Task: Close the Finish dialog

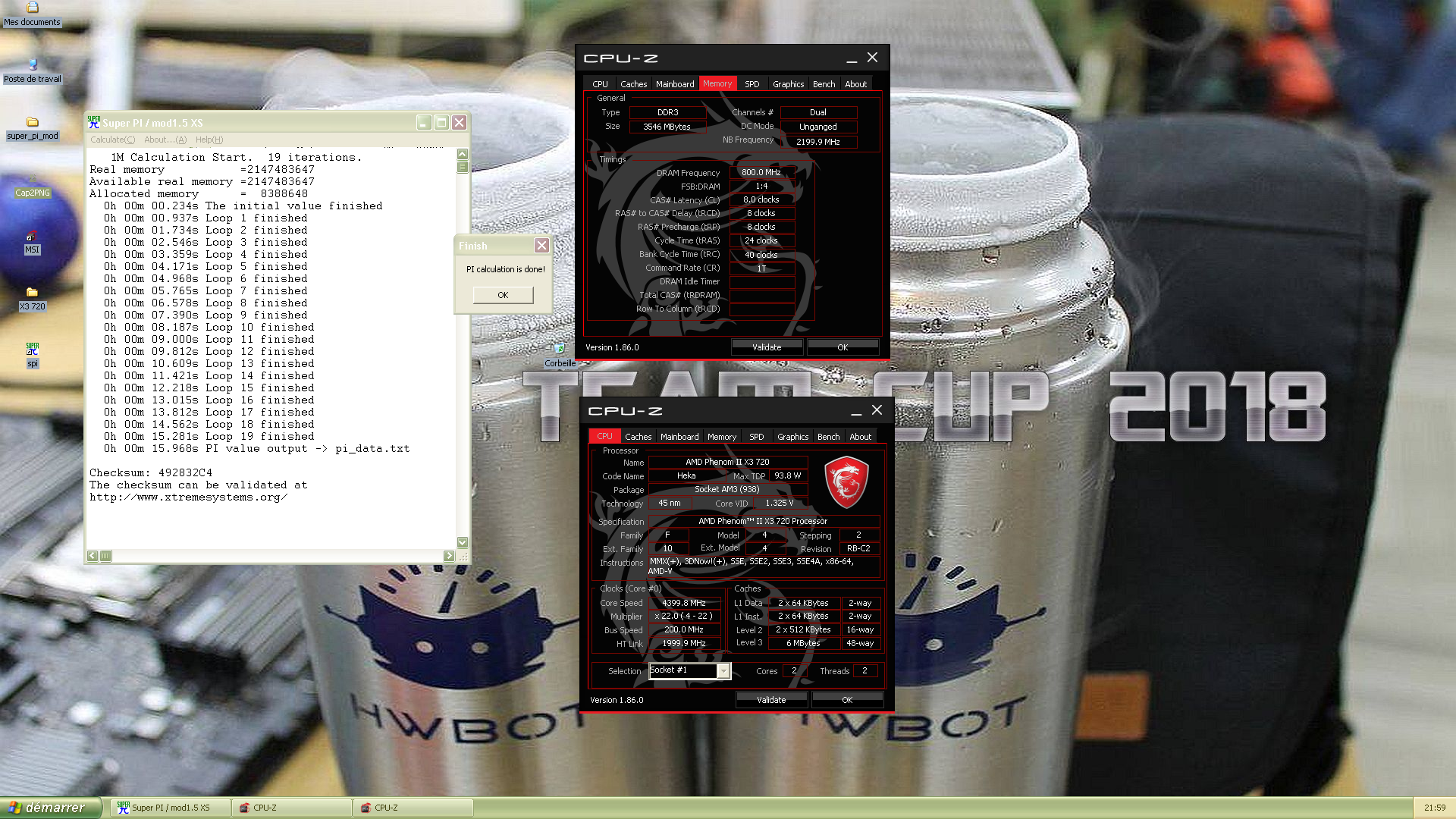Action: (541, 246)
